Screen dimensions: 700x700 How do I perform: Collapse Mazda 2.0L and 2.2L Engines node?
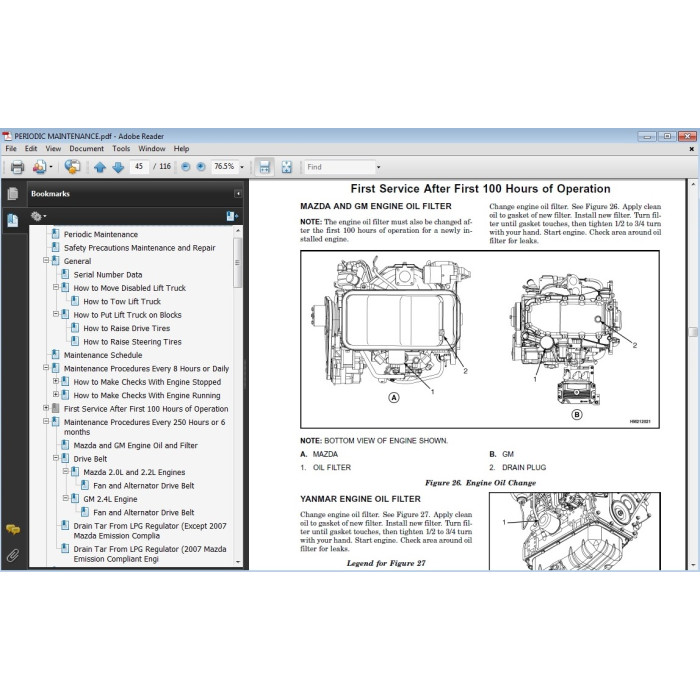click(x=66, y=471)
